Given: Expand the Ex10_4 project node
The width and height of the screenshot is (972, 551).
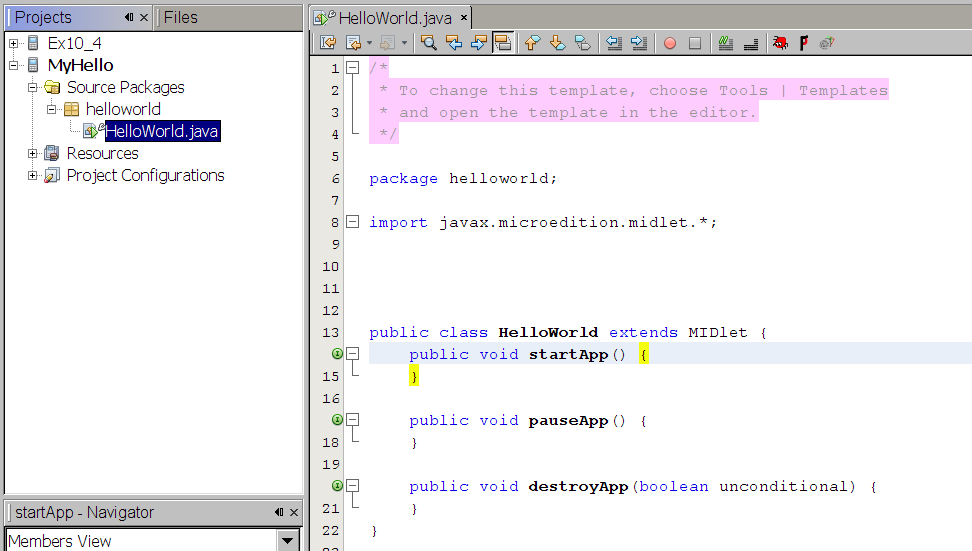Looking at the screenshot, I should click(x=14, y=44).
